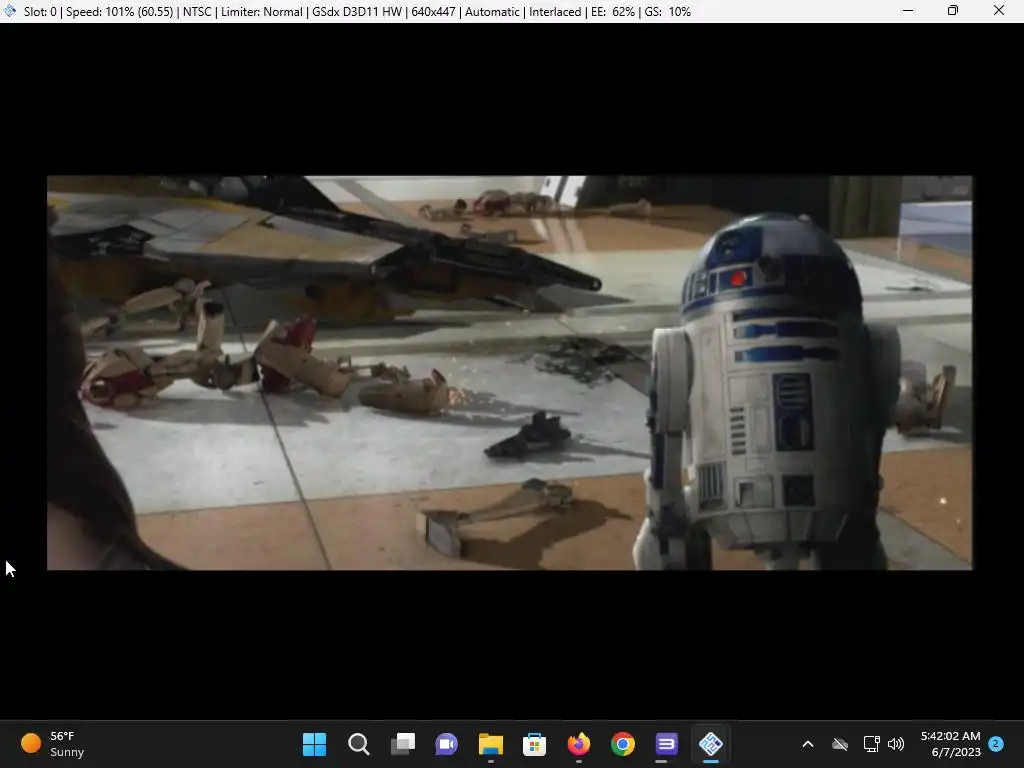Close the PCSX2 game window
This screenshot has height=768, width=1024.
click(x=999, y=10)
